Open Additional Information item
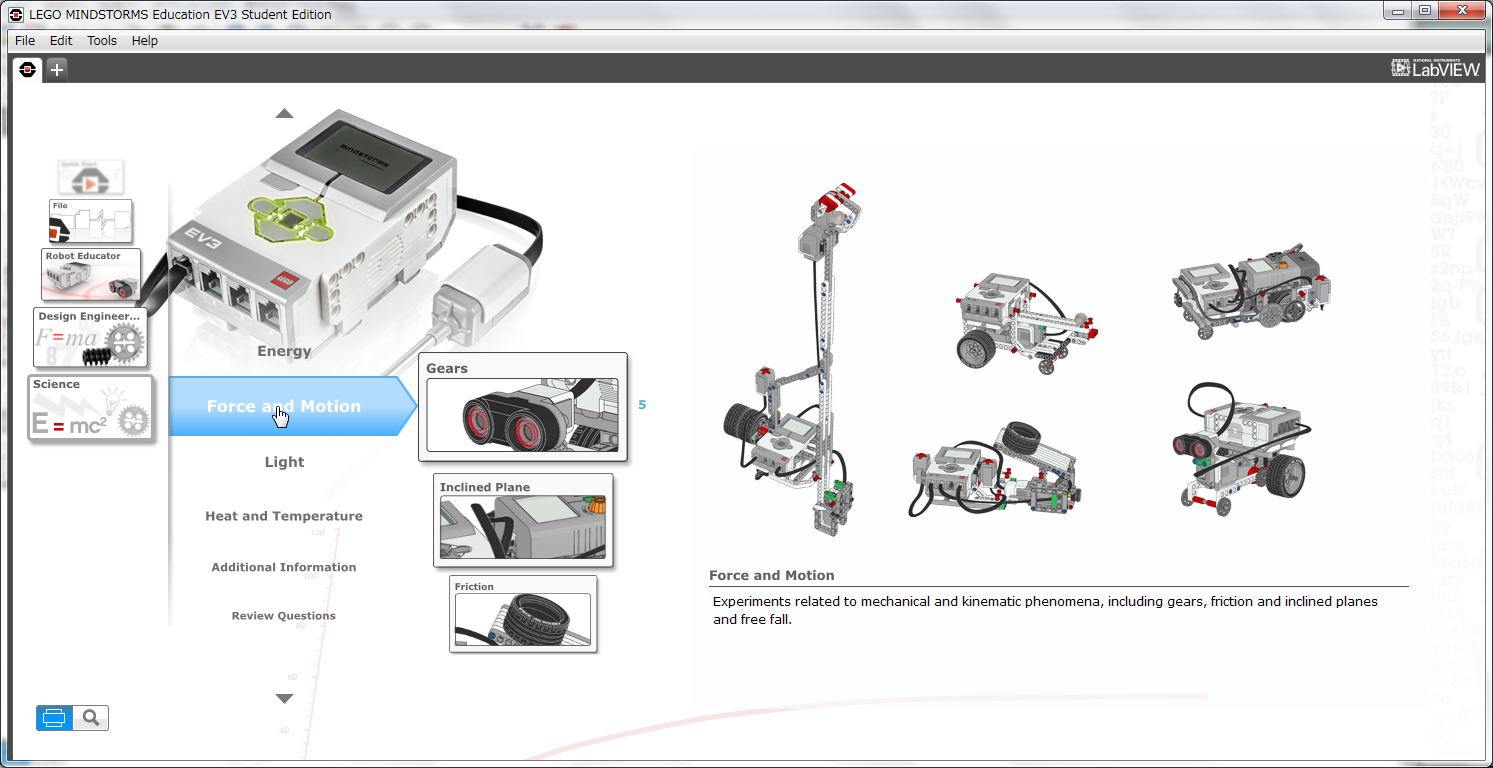Image resolution: width=1493 pixels, height=768 pixels. 284,567
